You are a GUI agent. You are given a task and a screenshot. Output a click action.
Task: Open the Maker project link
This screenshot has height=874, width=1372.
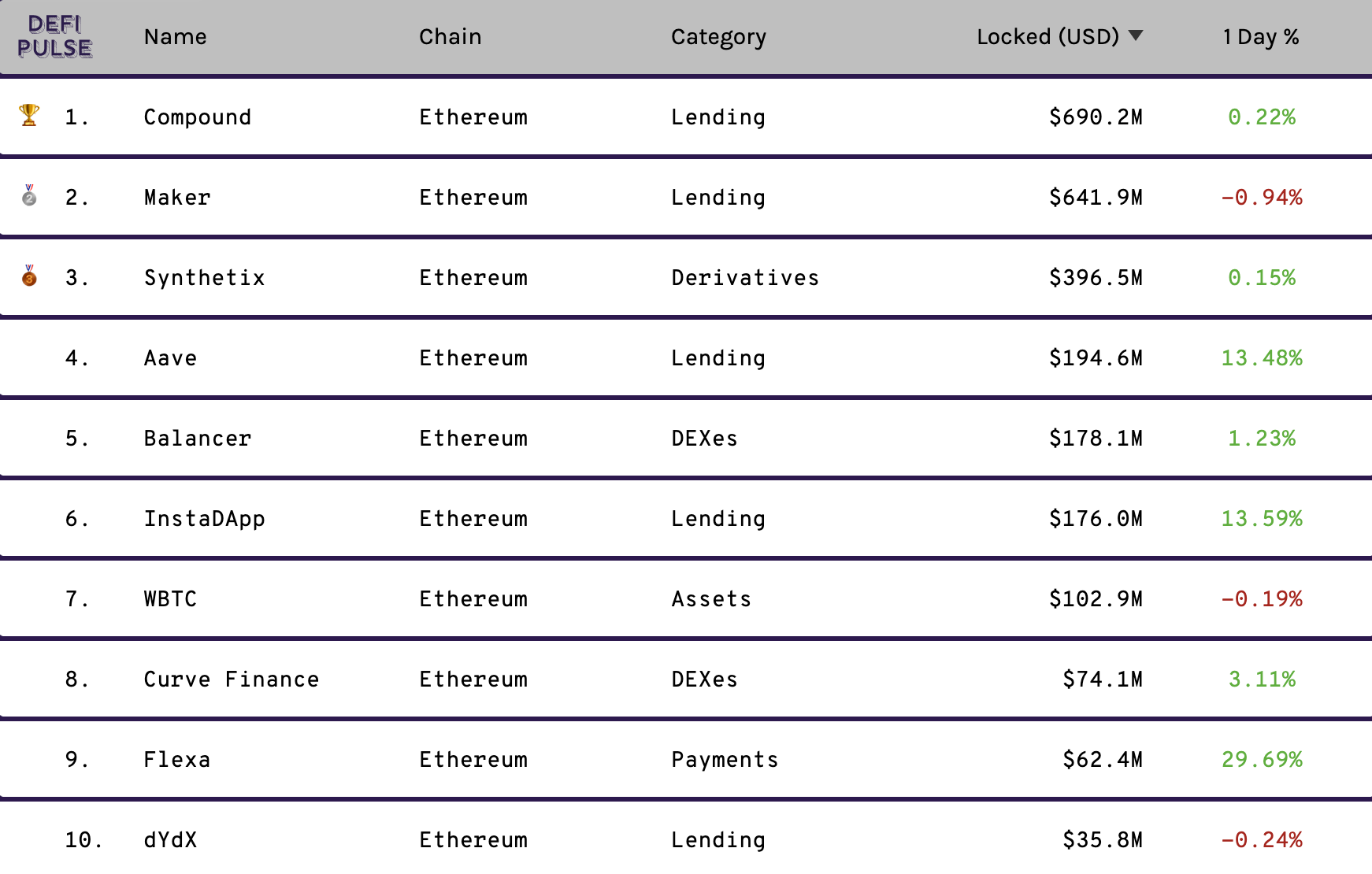point(177,198)
